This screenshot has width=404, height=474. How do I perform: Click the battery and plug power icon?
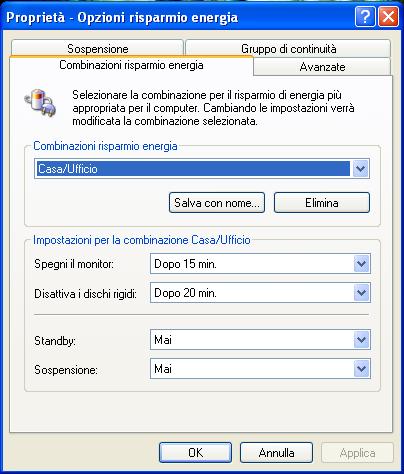pos(40,102)
